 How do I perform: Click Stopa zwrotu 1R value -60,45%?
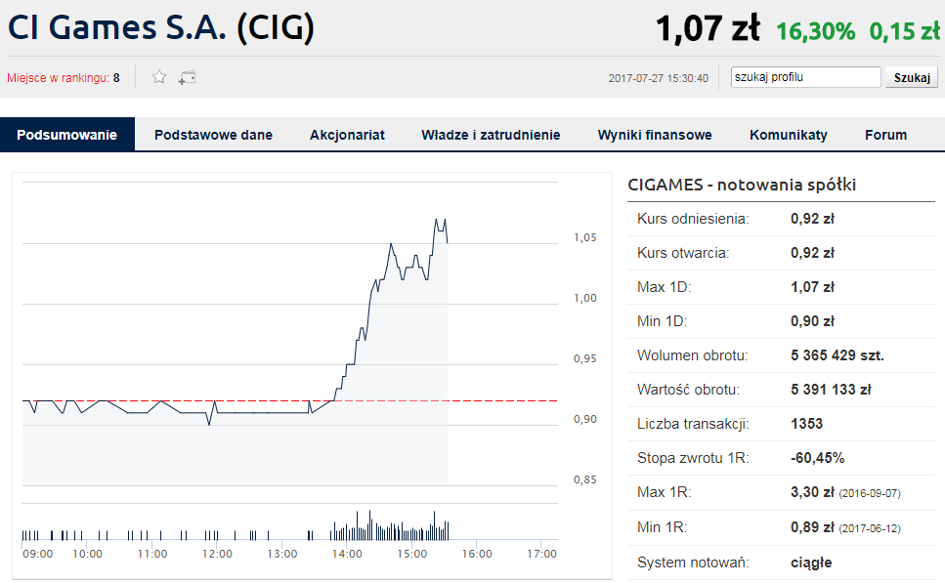point(817,458)
